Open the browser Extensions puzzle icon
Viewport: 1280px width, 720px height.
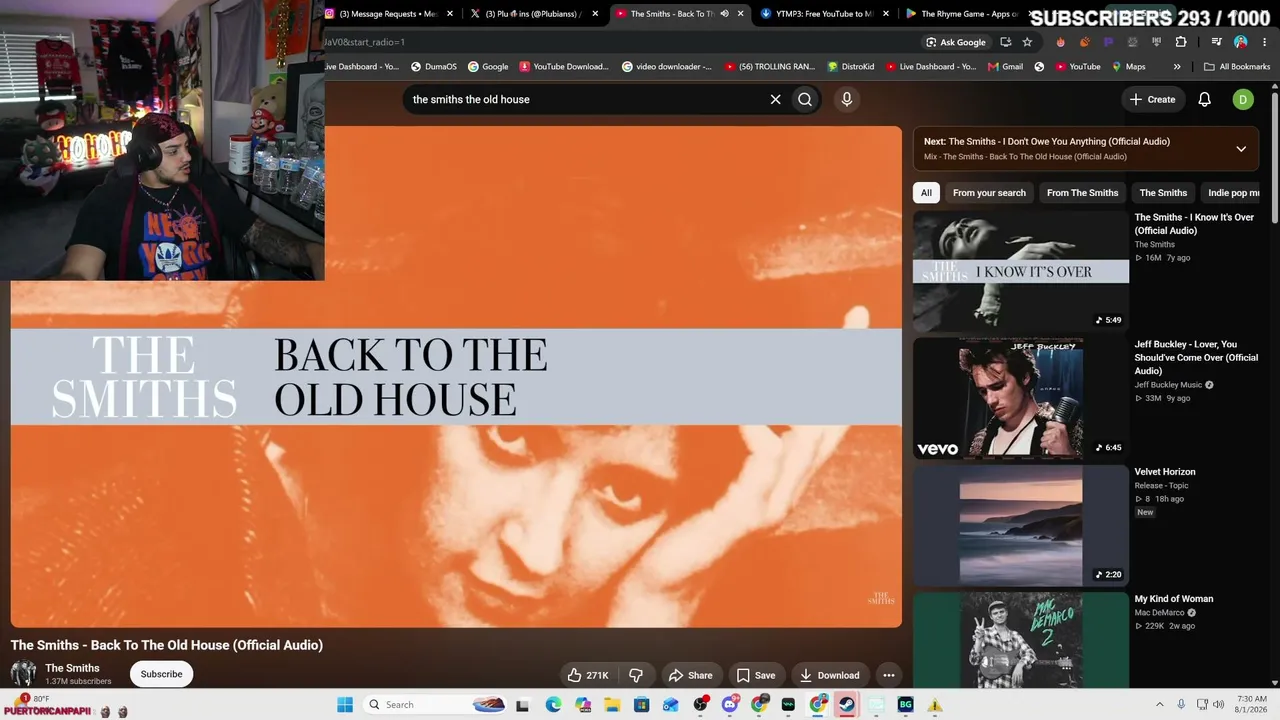click(1181, 42)
